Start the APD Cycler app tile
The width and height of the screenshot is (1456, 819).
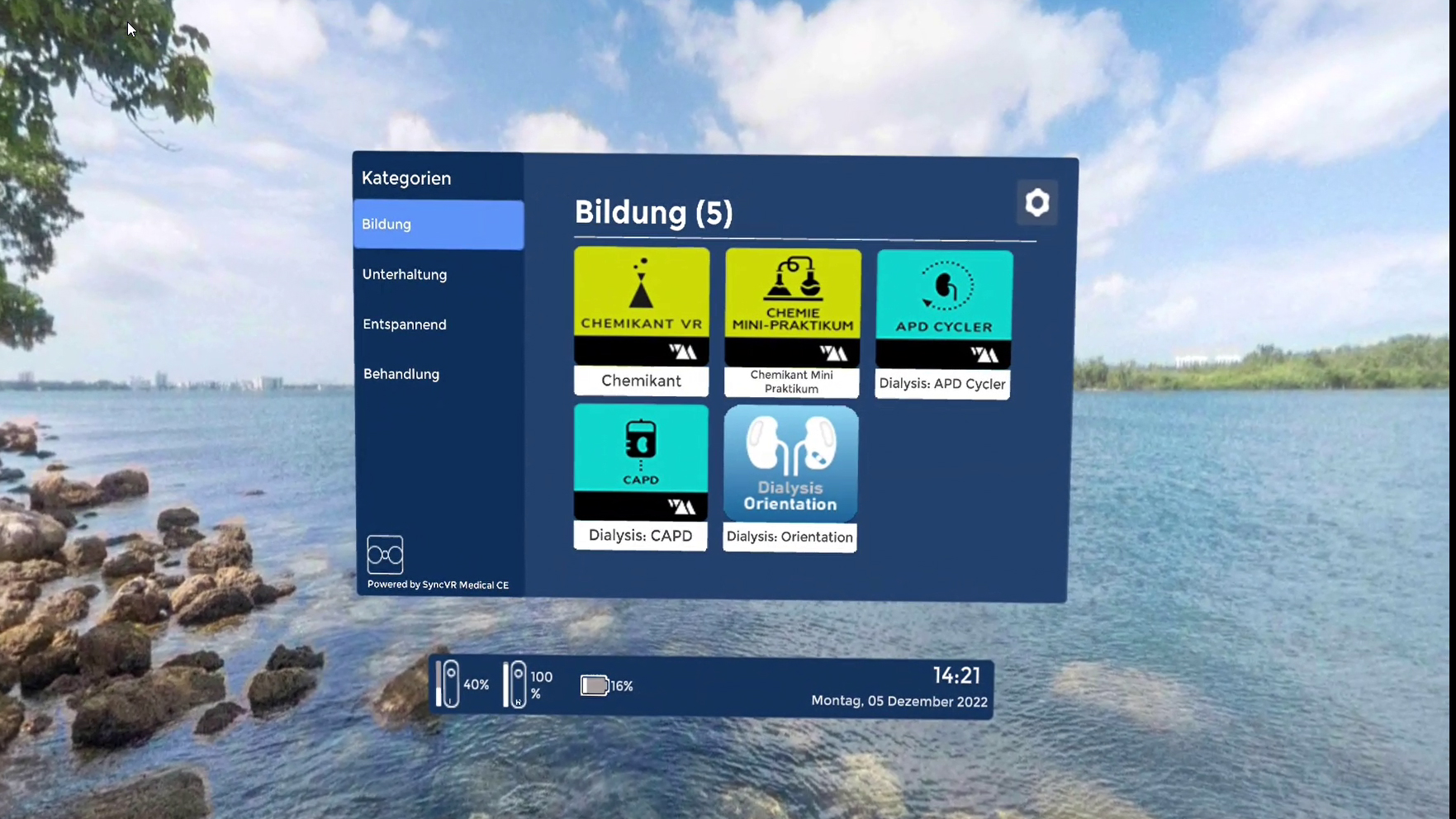click(x=944, y=310)
